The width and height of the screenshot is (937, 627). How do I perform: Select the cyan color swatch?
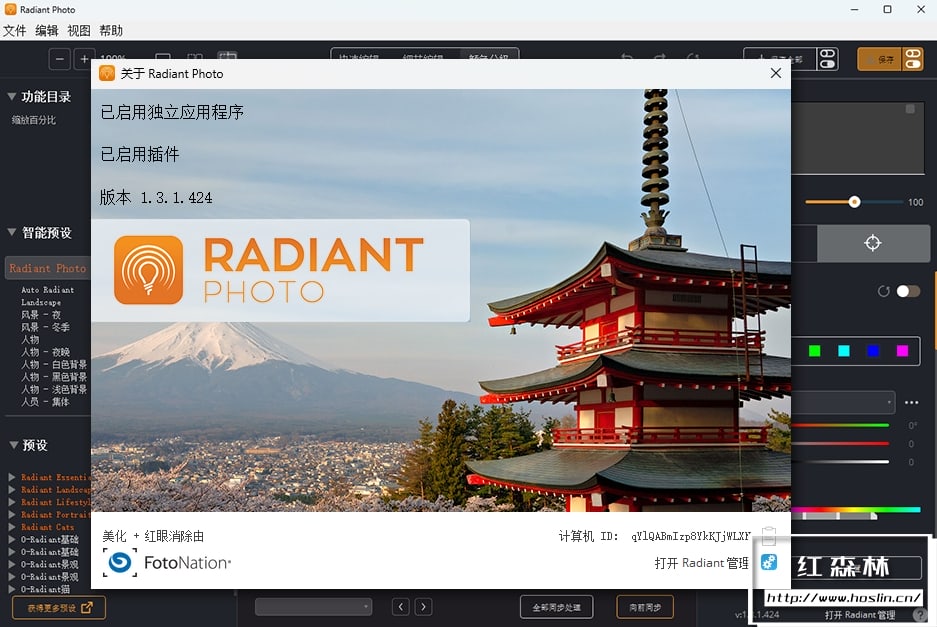pyautogui.click(x=844, y=351)
